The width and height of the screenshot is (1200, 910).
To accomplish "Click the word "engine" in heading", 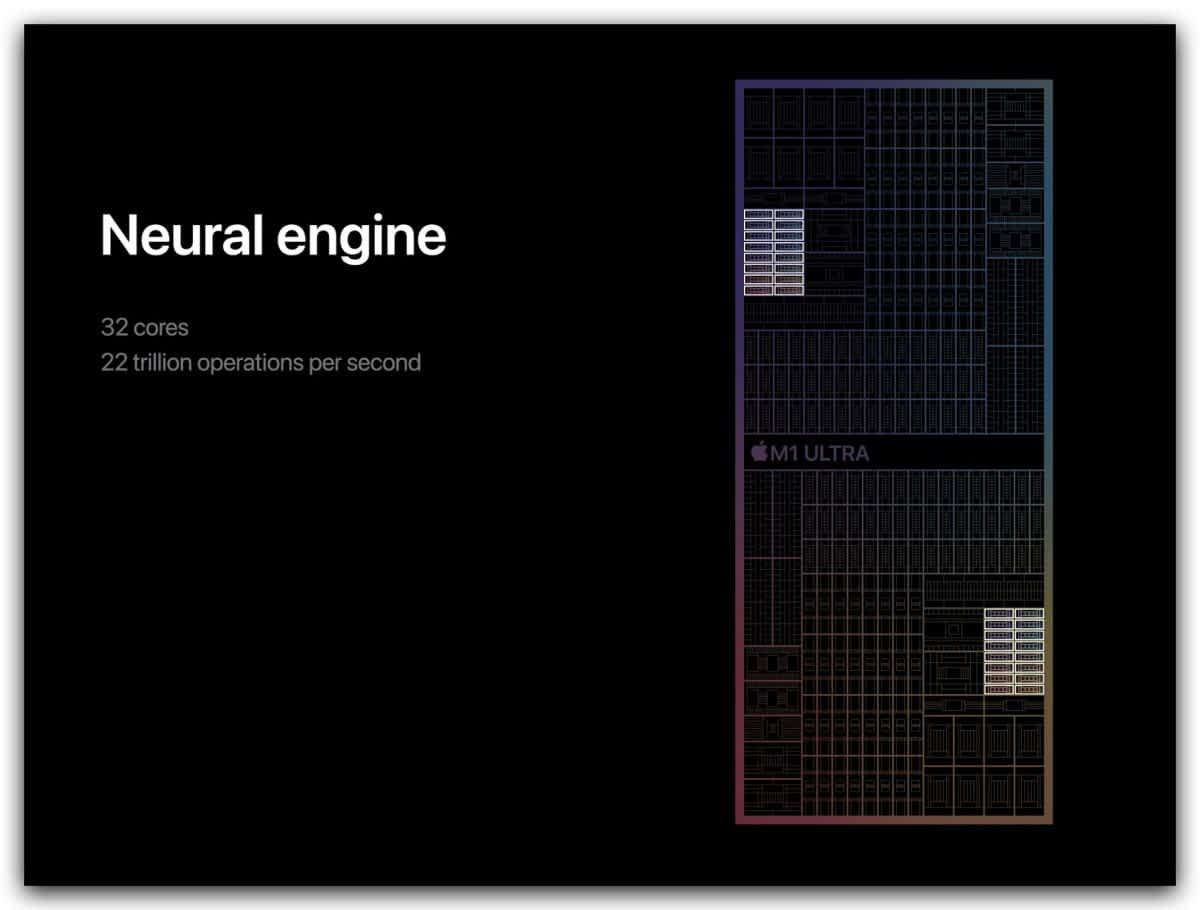I will (361, 240).
